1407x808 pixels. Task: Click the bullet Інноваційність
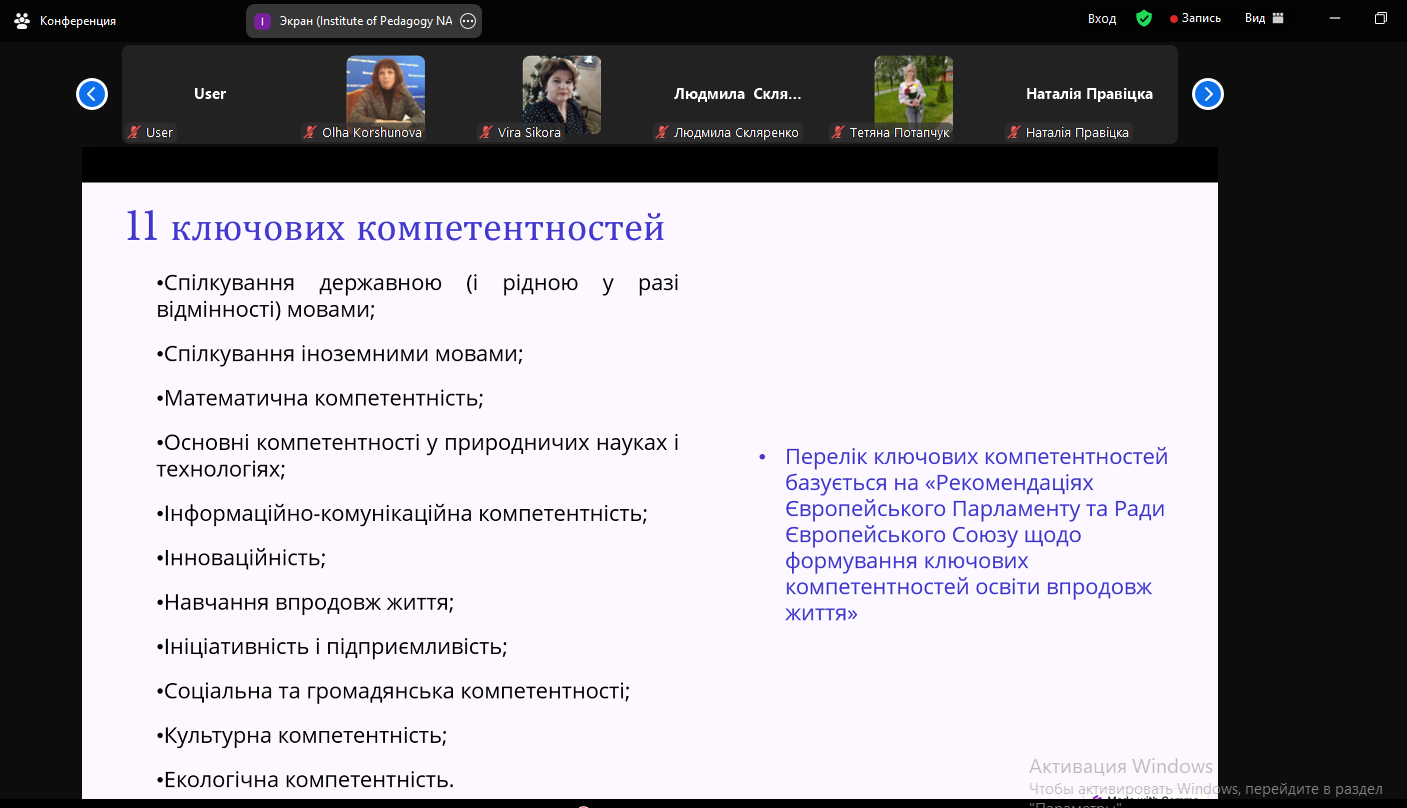[x=241, y=558]
